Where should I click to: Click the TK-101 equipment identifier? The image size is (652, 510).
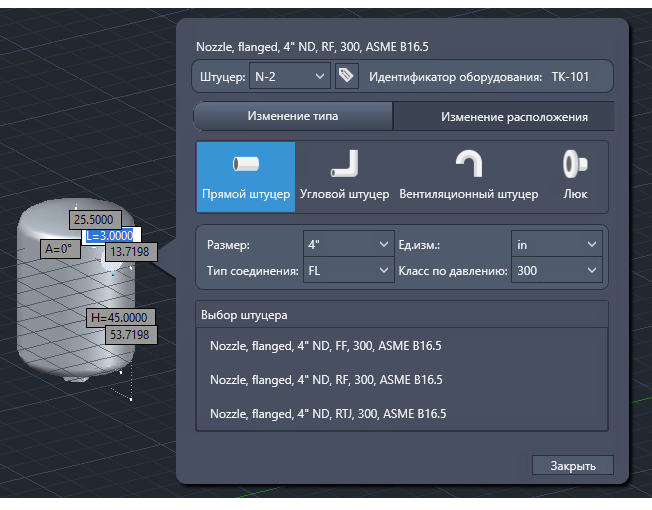[x=570, y=77]
